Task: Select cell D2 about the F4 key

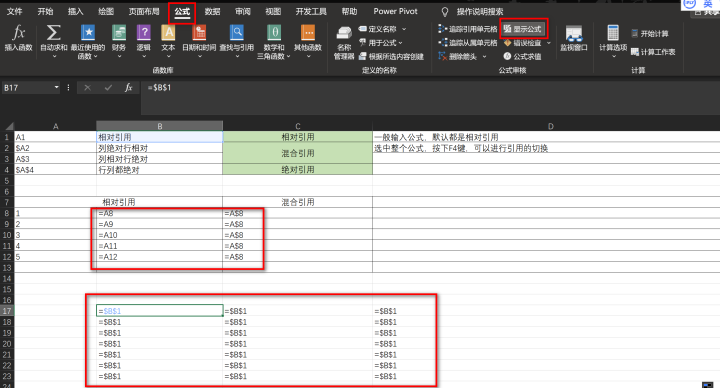Action: (x=546, y=148)
